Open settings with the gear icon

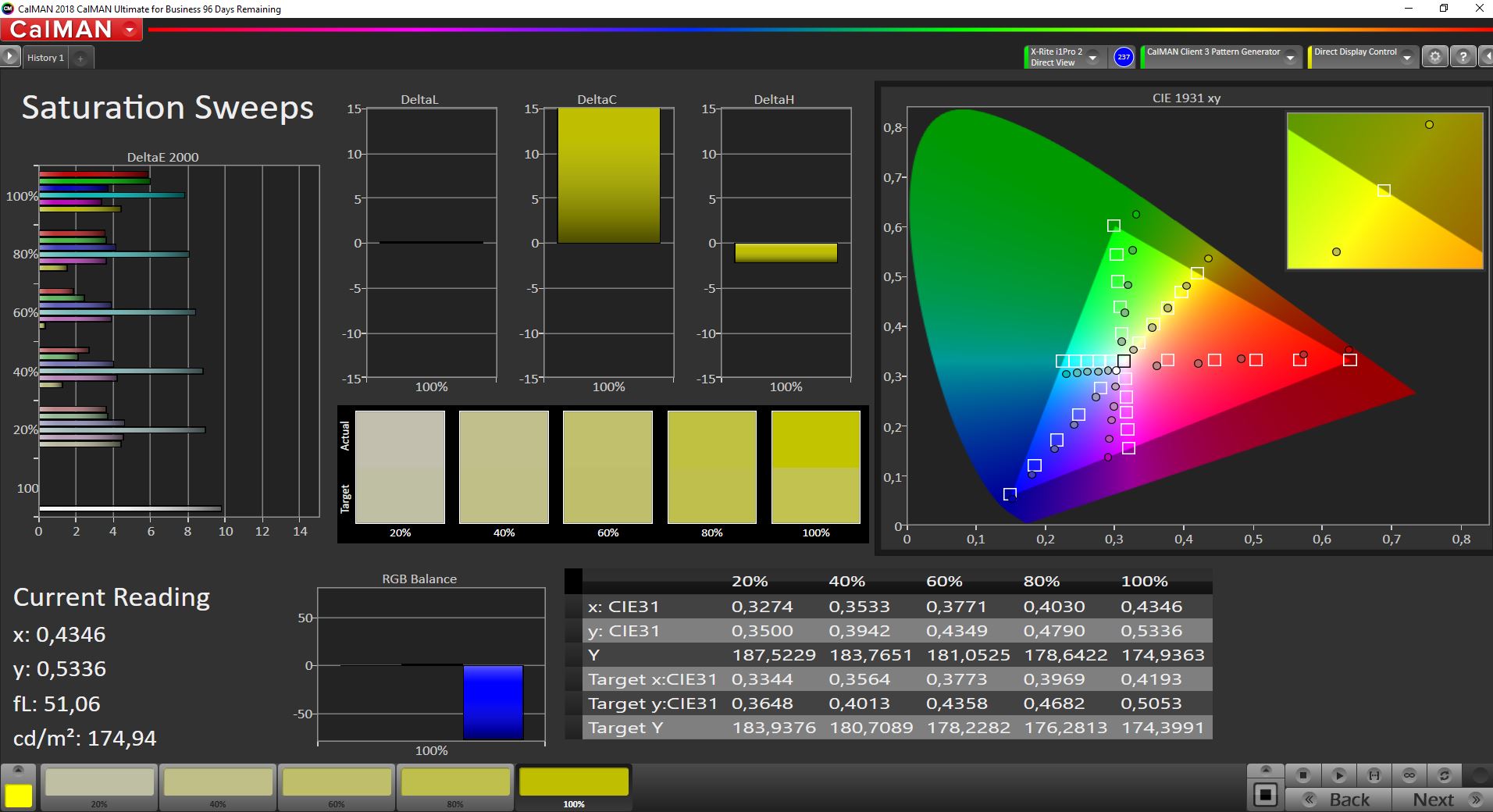tap(1434, 57)
